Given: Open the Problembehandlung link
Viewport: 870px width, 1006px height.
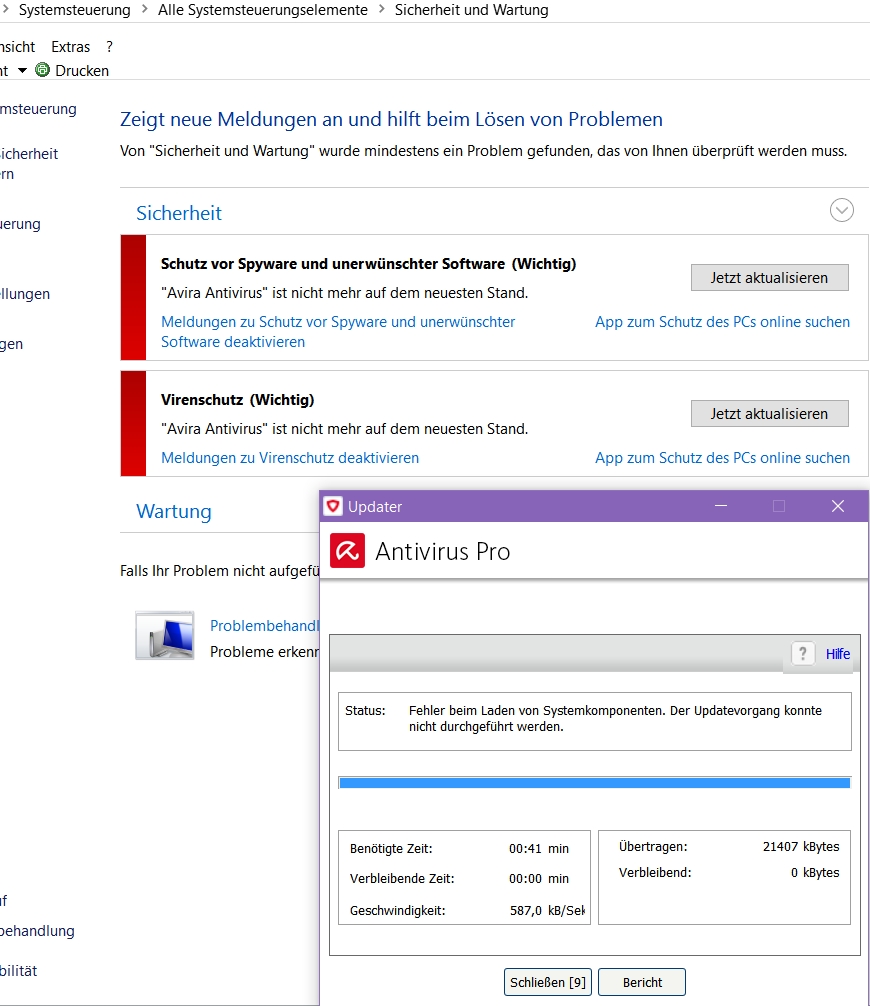Looking at the screenshot, I should 264,626.
